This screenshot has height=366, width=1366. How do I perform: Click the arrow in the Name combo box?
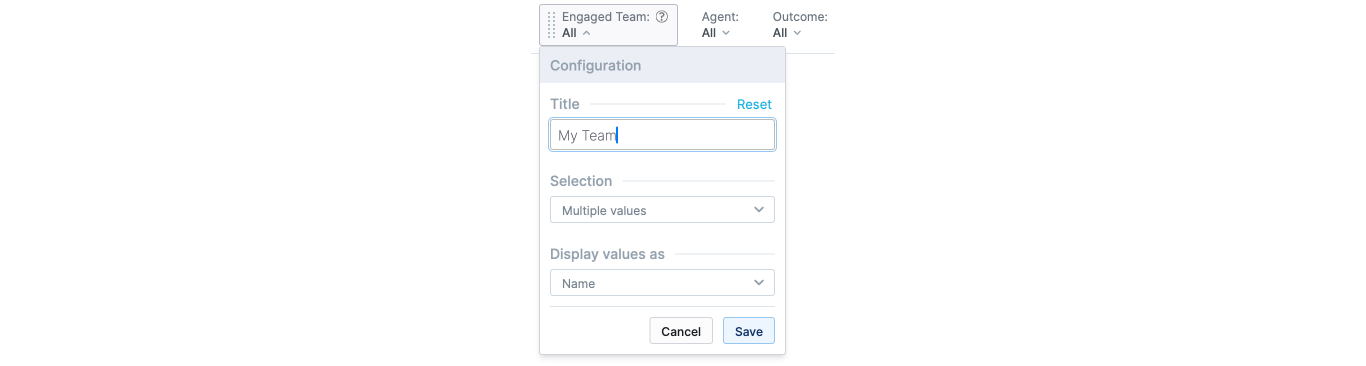point(759,283)
